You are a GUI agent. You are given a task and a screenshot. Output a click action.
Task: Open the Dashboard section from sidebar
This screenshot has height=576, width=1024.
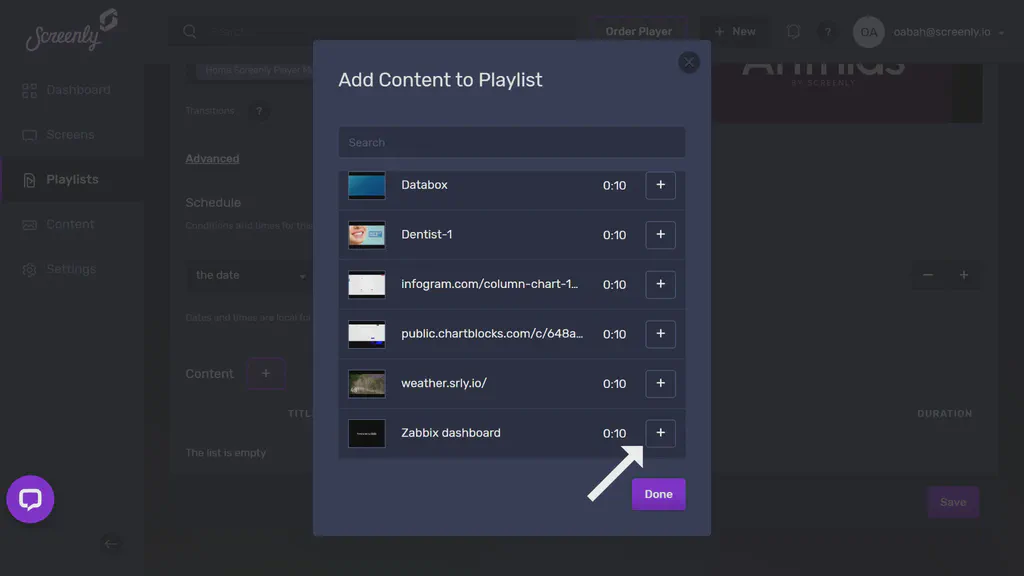tap(76, 90)
